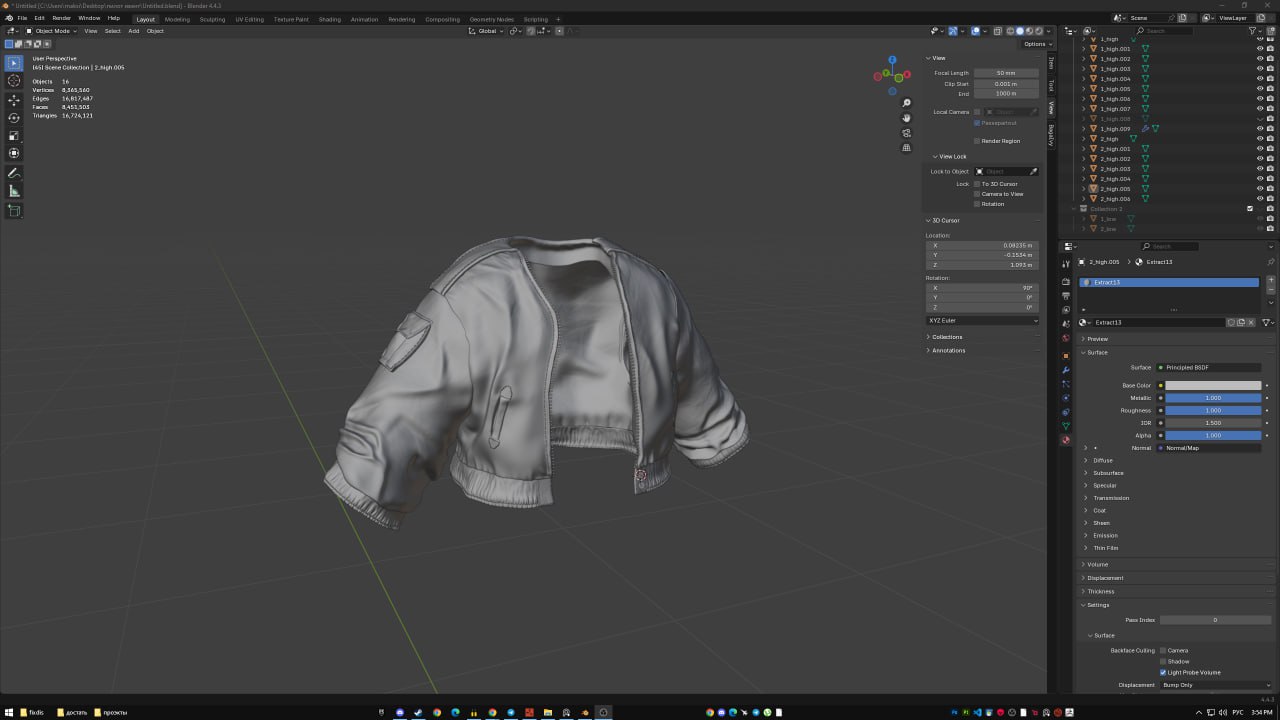Open the Render menu in top bar
The width and height of the screenshot is (1280, 720).
[x=61, y=18]
